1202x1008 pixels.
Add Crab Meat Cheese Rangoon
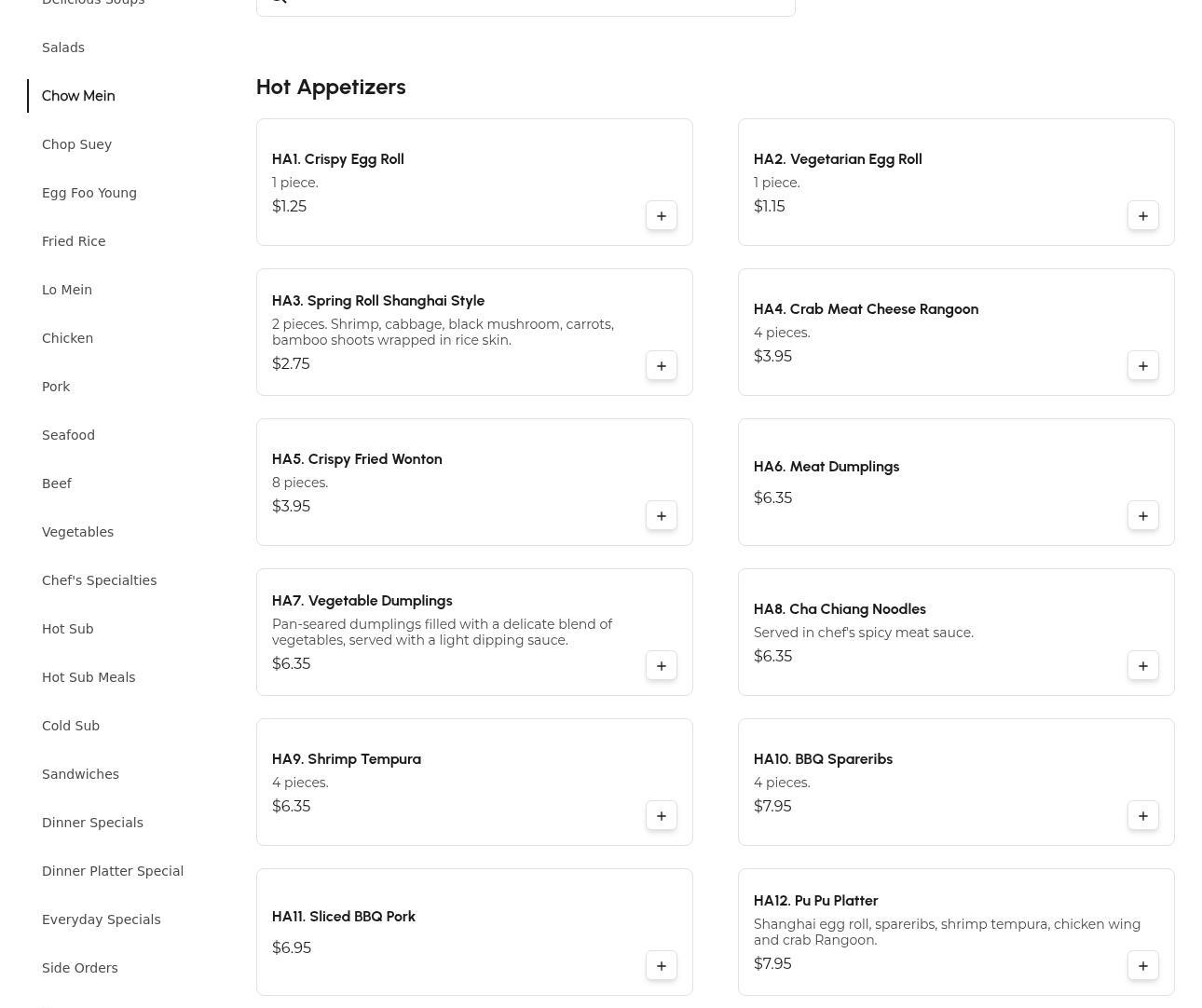click(1142, 366)
